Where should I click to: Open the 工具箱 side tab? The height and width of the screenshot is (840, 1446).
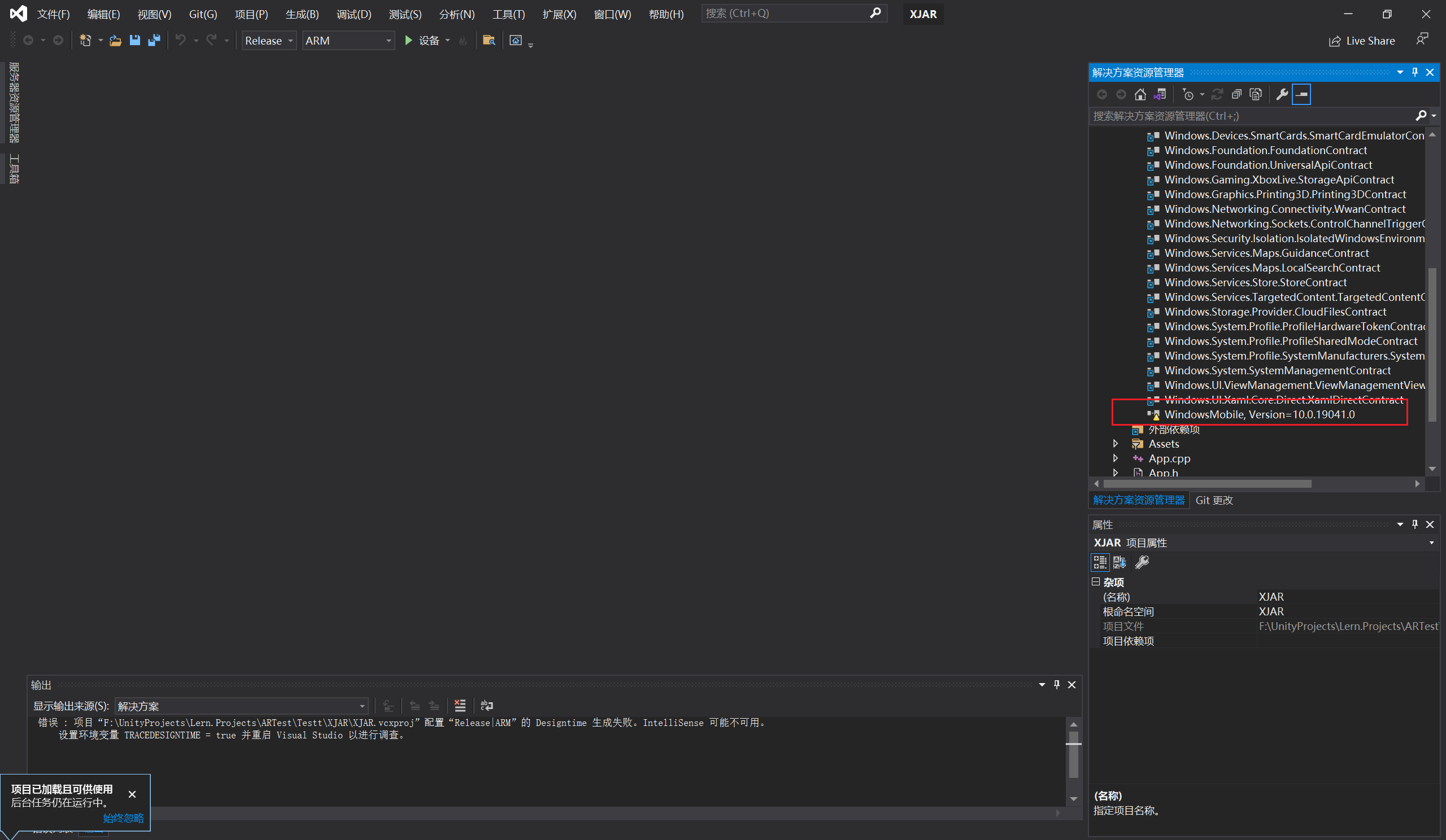[14, 169]
